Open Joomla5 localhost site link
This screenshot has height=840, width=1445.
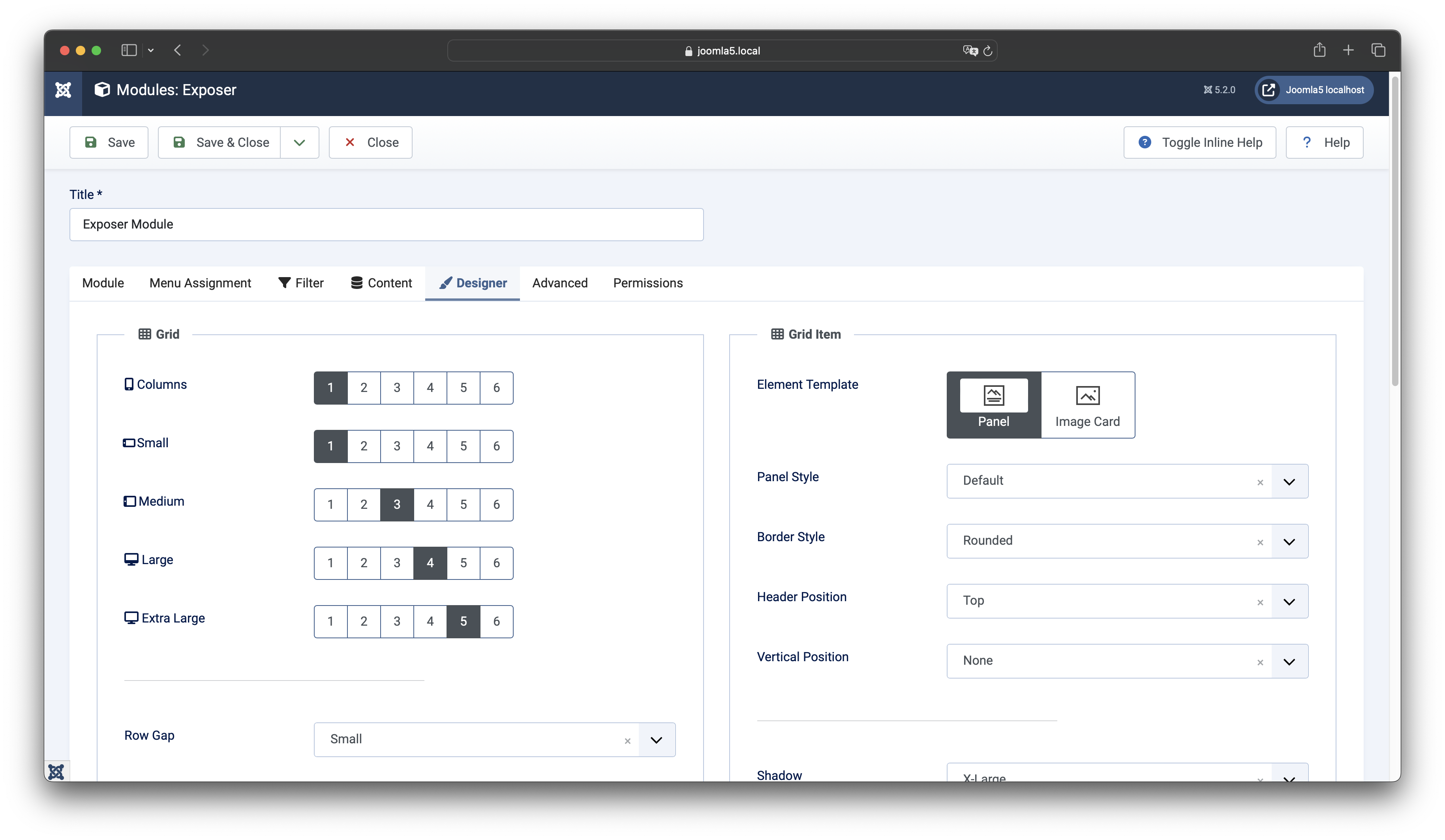(x=1314, y=90)
